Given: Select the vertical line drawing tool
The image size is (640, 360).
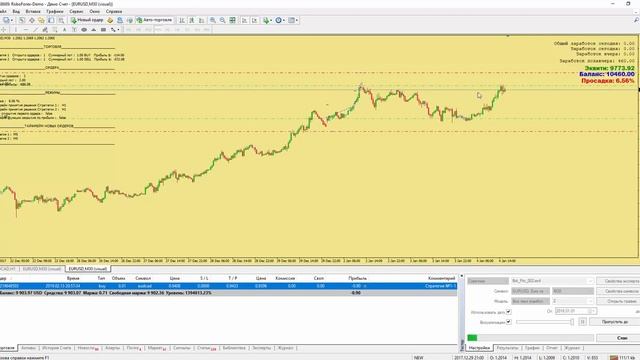Looking at the screenshot, I should tap(16, 30).
